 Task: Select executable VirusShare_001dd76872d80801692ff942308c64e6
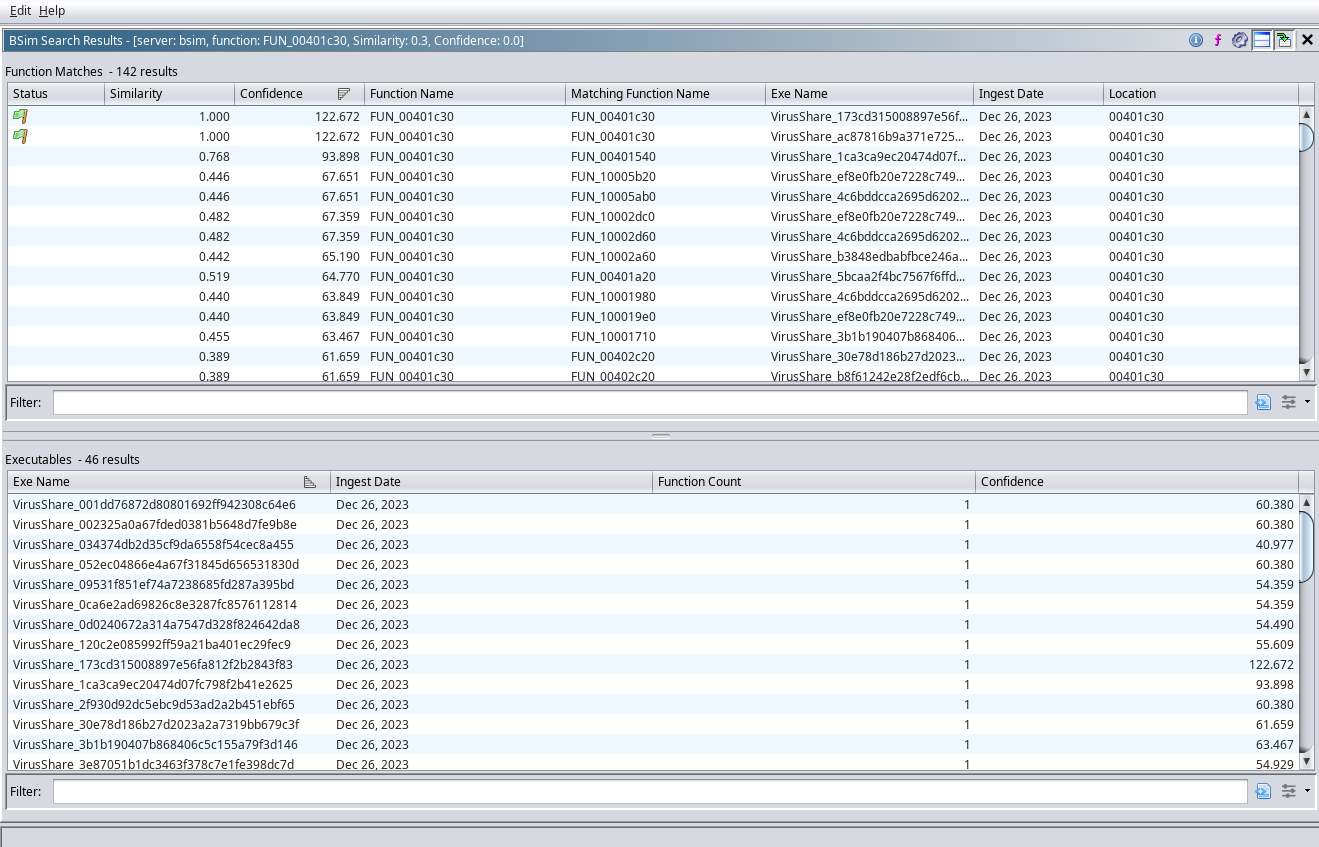(154, 504)
